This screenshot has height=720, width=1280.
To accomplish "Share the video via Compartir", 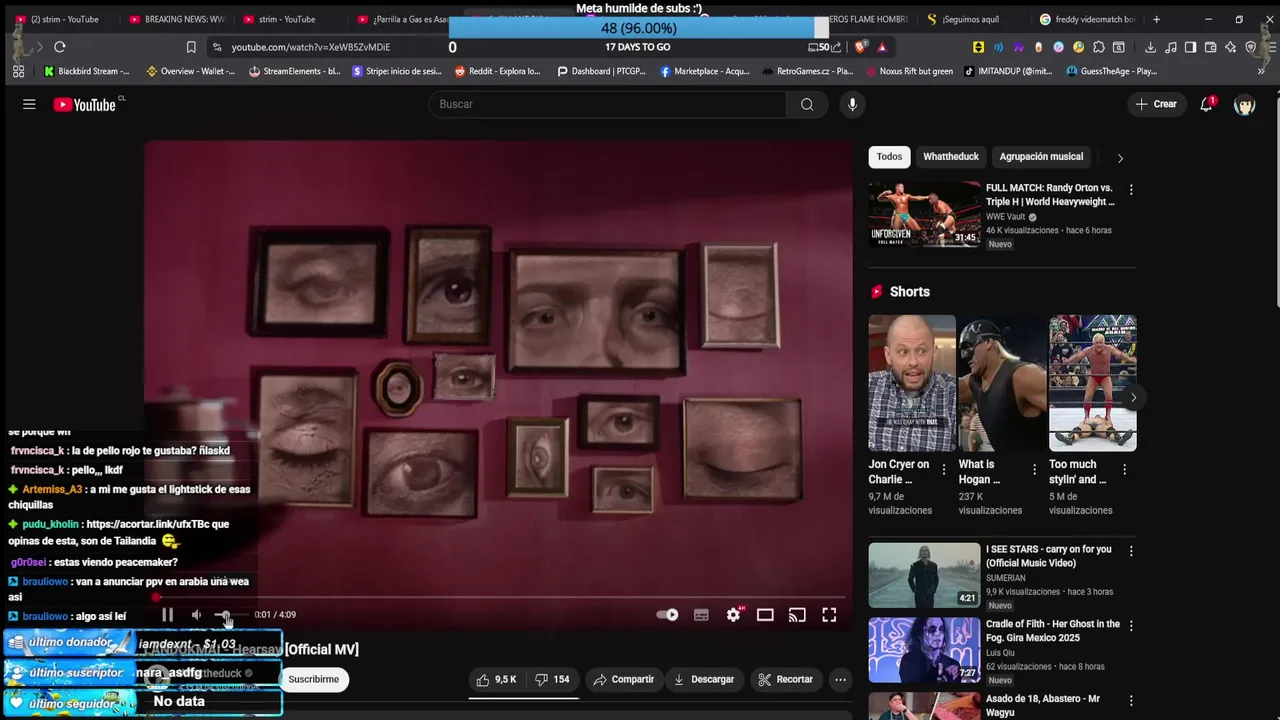I will (x=623, y=679).
